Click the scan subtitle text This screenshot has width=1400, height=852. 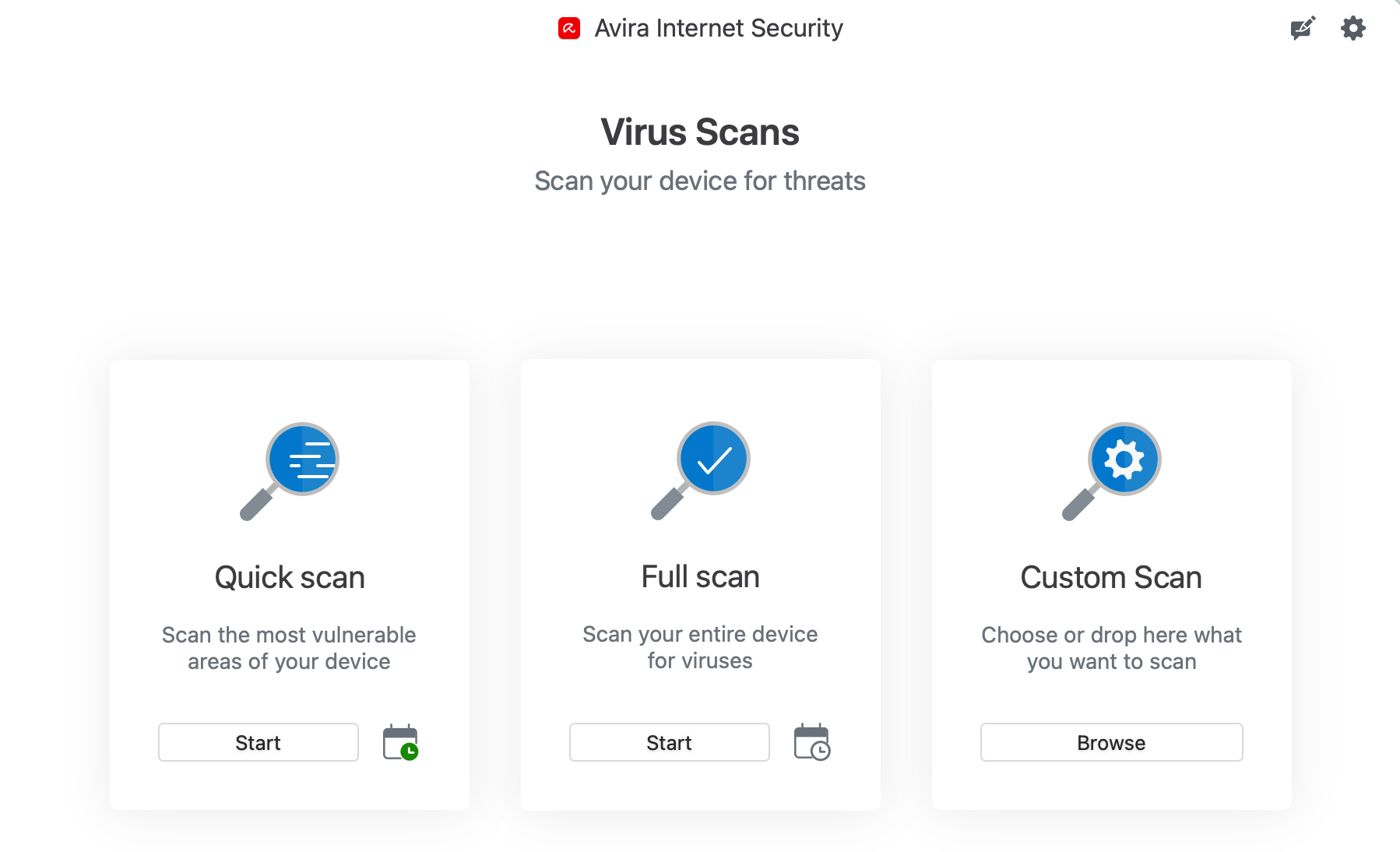click(699, 181)
